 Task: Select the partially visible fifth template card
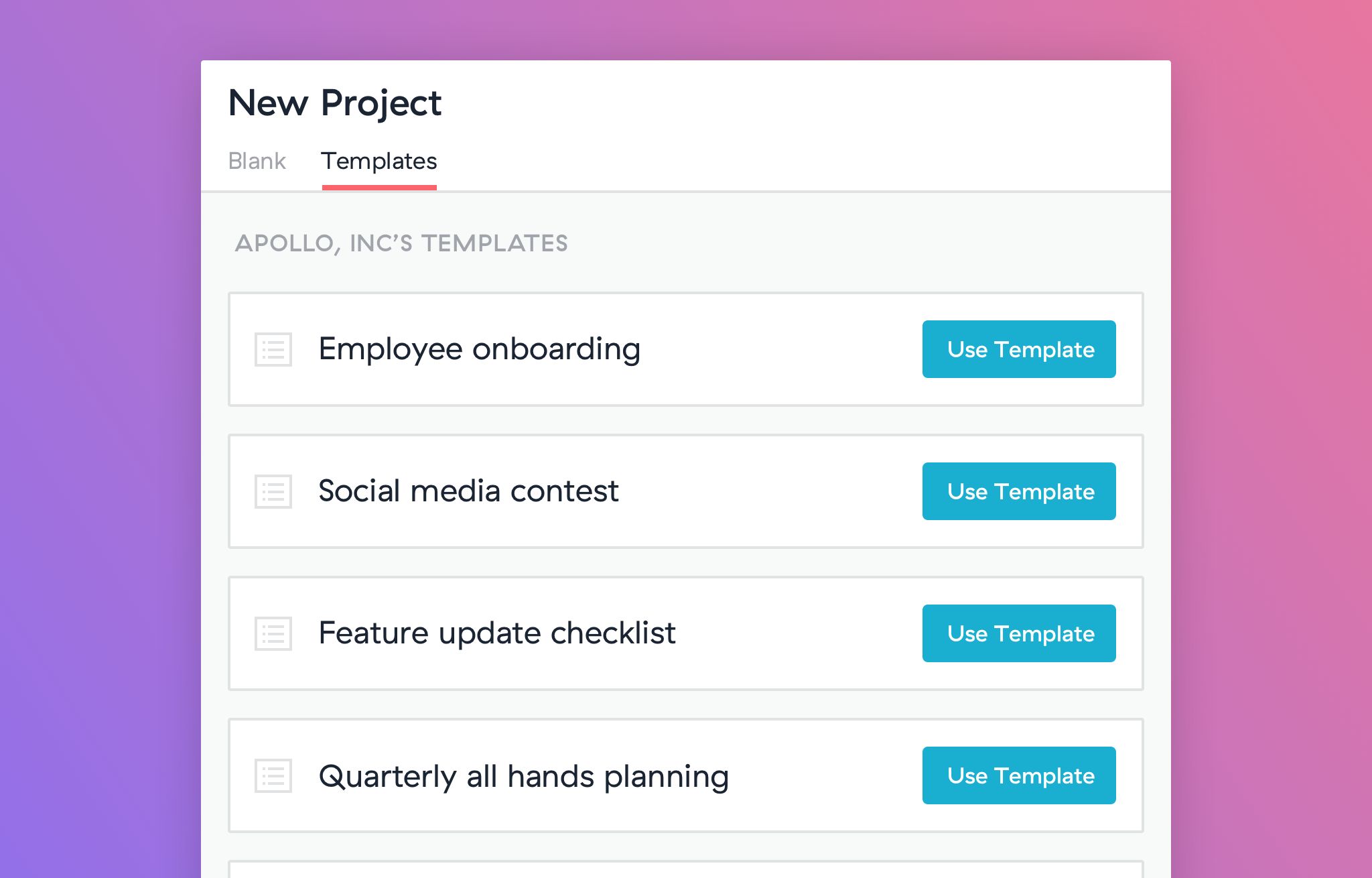coord(685,870)
